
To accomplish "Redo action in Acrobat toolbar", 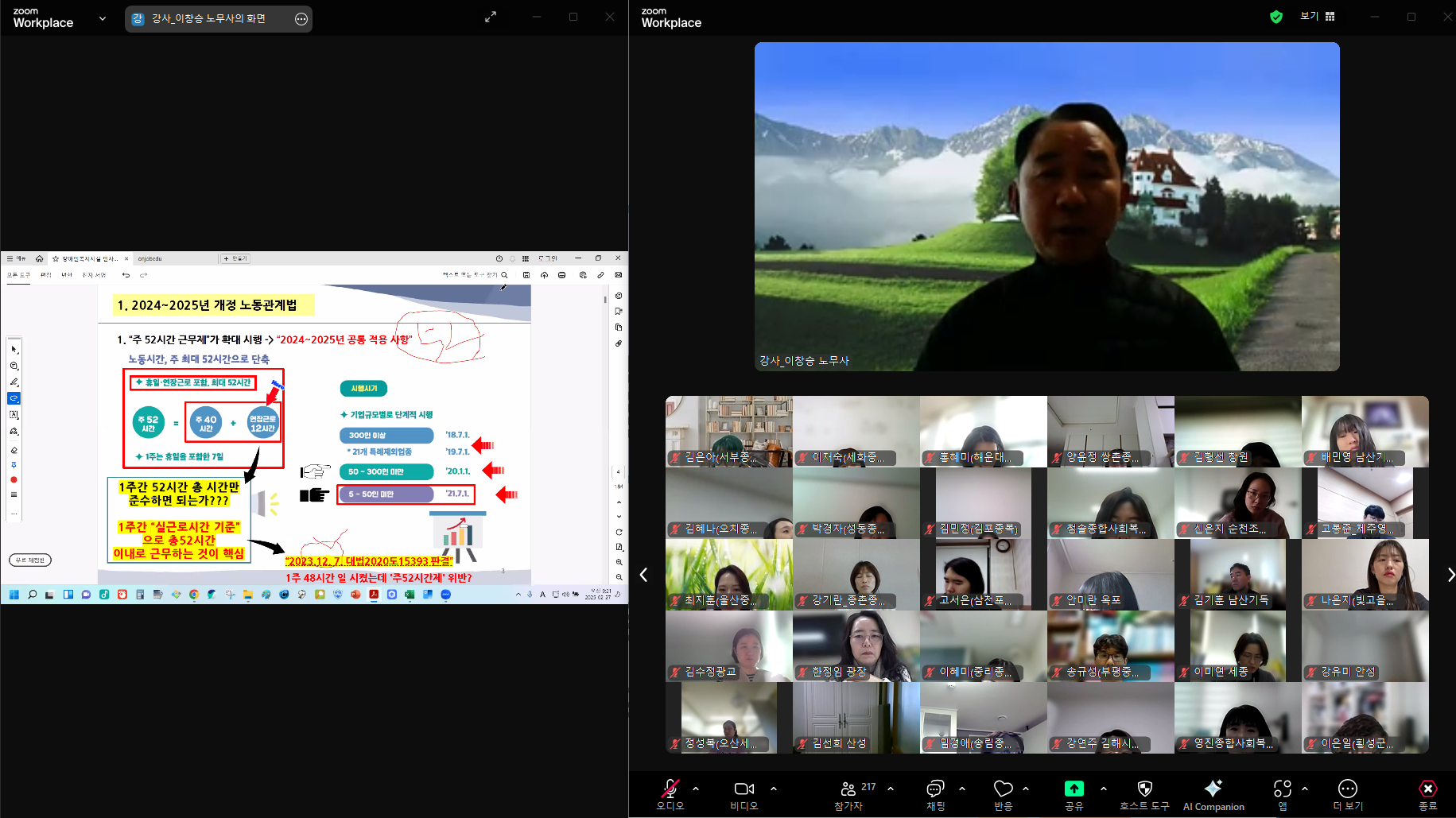I will (x=144, y=275).
